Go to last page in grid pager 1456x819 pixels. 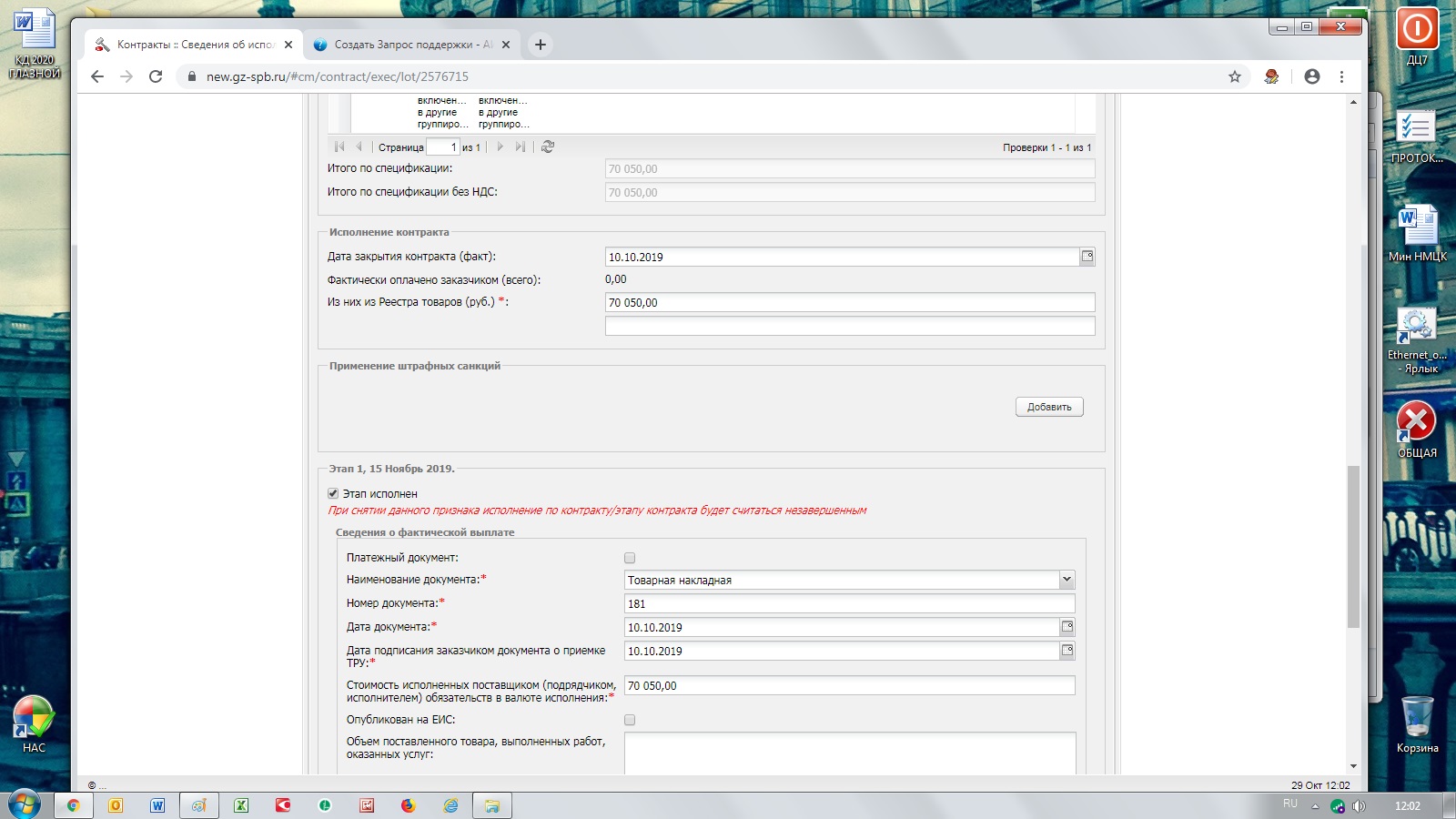tap(520, 147)
